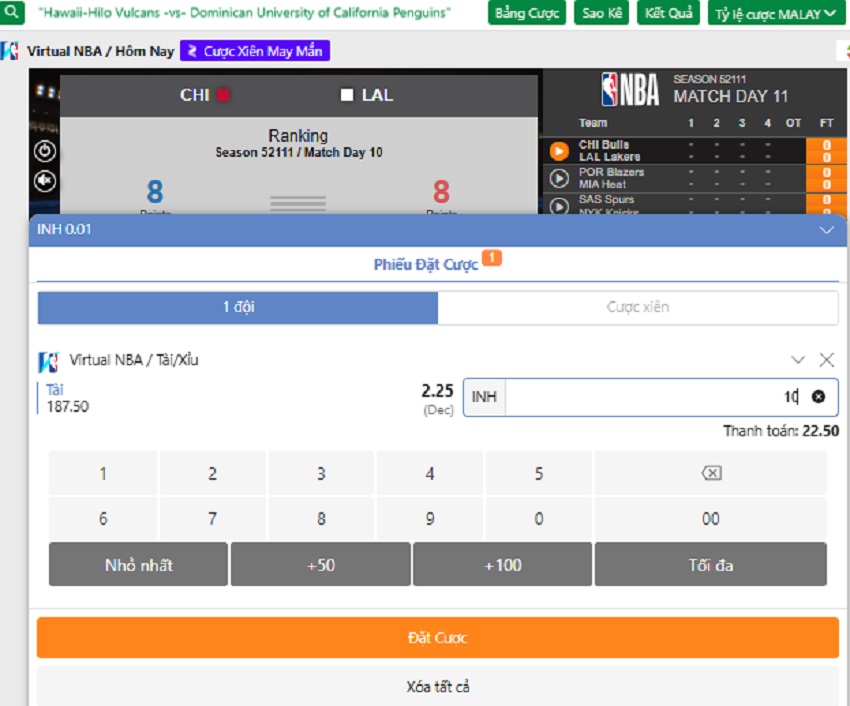Place the bet with Đặt Cược
Screen dimensions: 850x706
pyautogui.click(x=437, y=638)
